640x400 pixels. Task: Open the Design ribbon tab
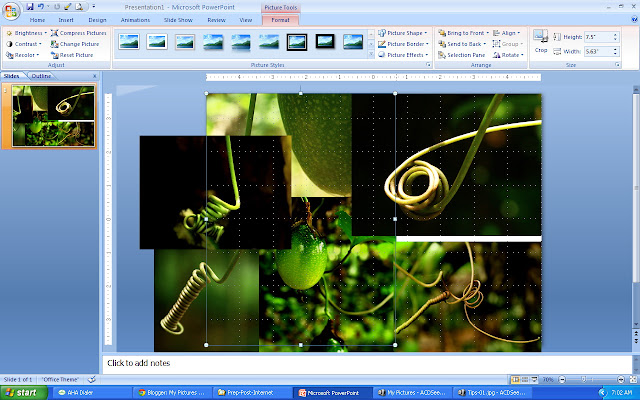(x=97, y=20)
